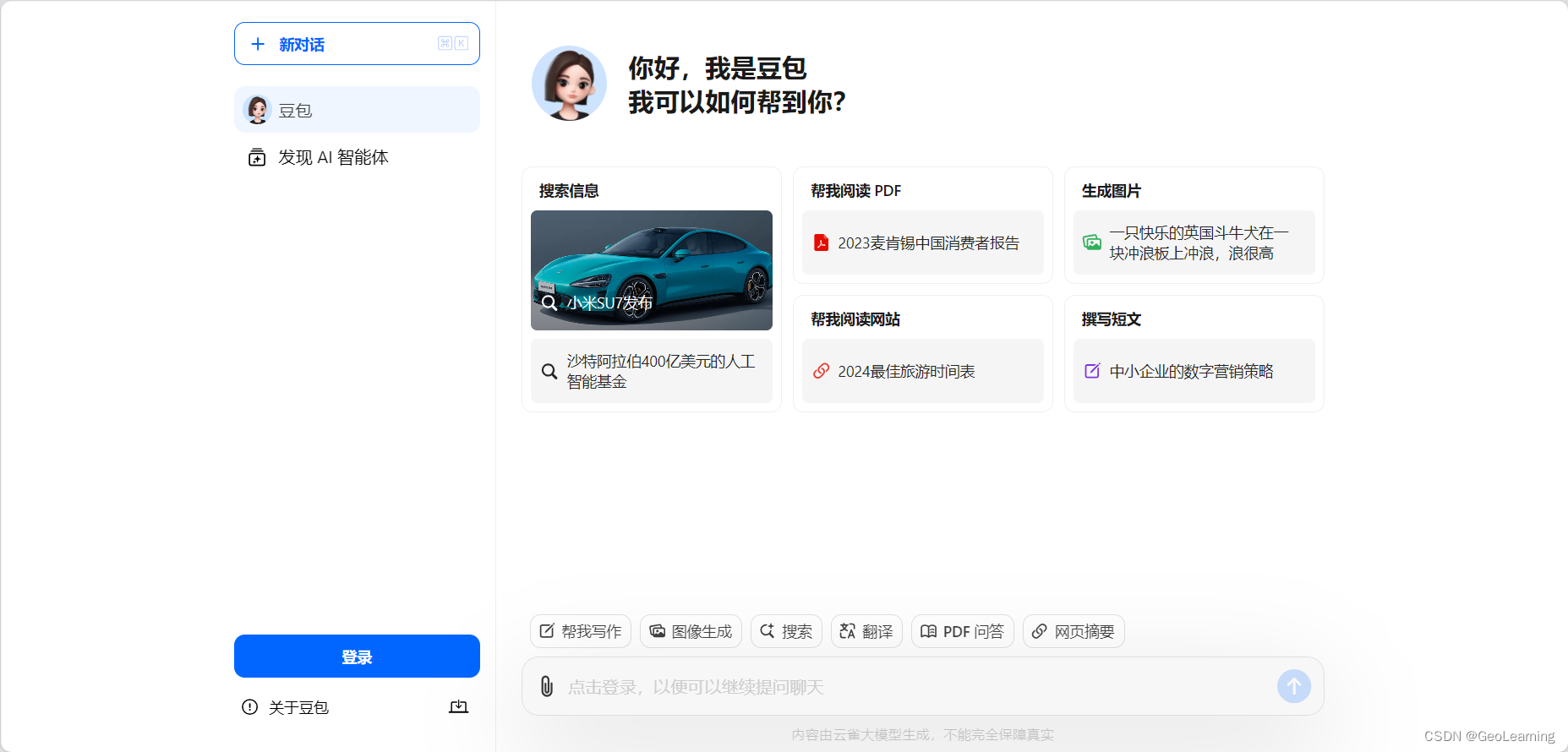
Task: Choose the 翻译 skill chip
Action: (x=866, y=631)
